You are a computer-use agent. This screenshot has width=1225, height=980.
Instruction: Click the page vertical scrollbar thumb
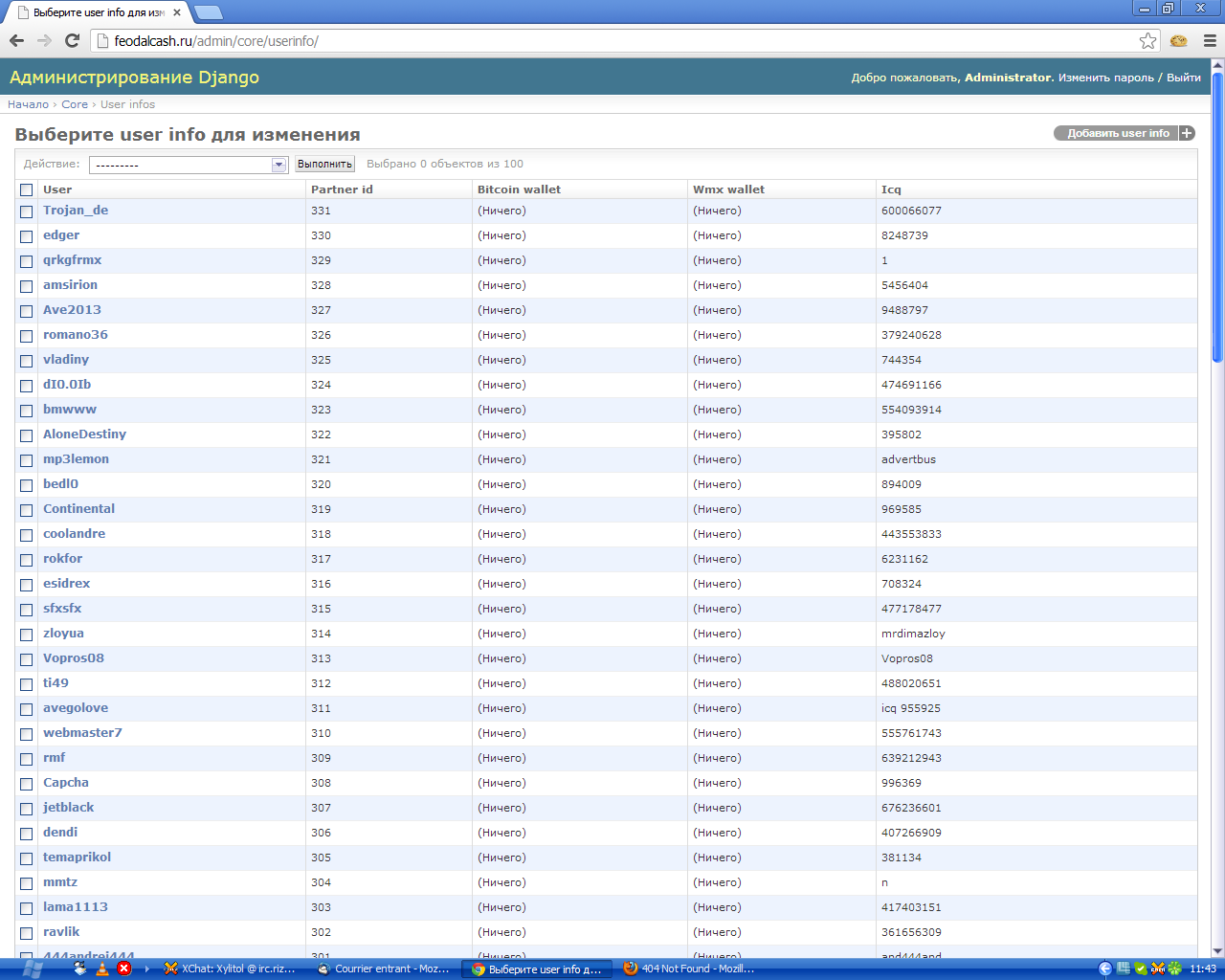(x=1217, y=215)
